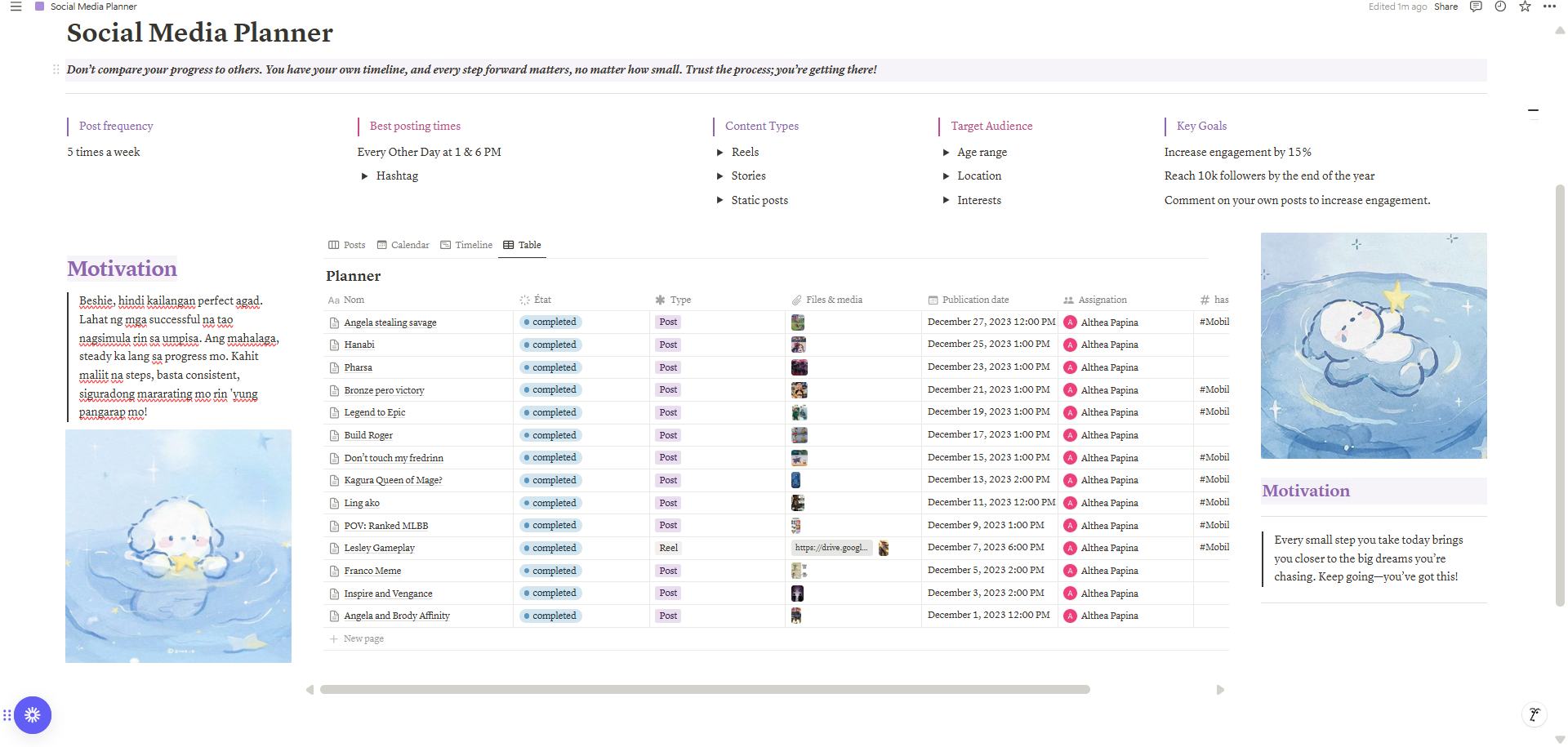The width and height of the screenshot is (1568, 747).
Task: Expand the Stories content type
Action: click(x=720, y=176)
